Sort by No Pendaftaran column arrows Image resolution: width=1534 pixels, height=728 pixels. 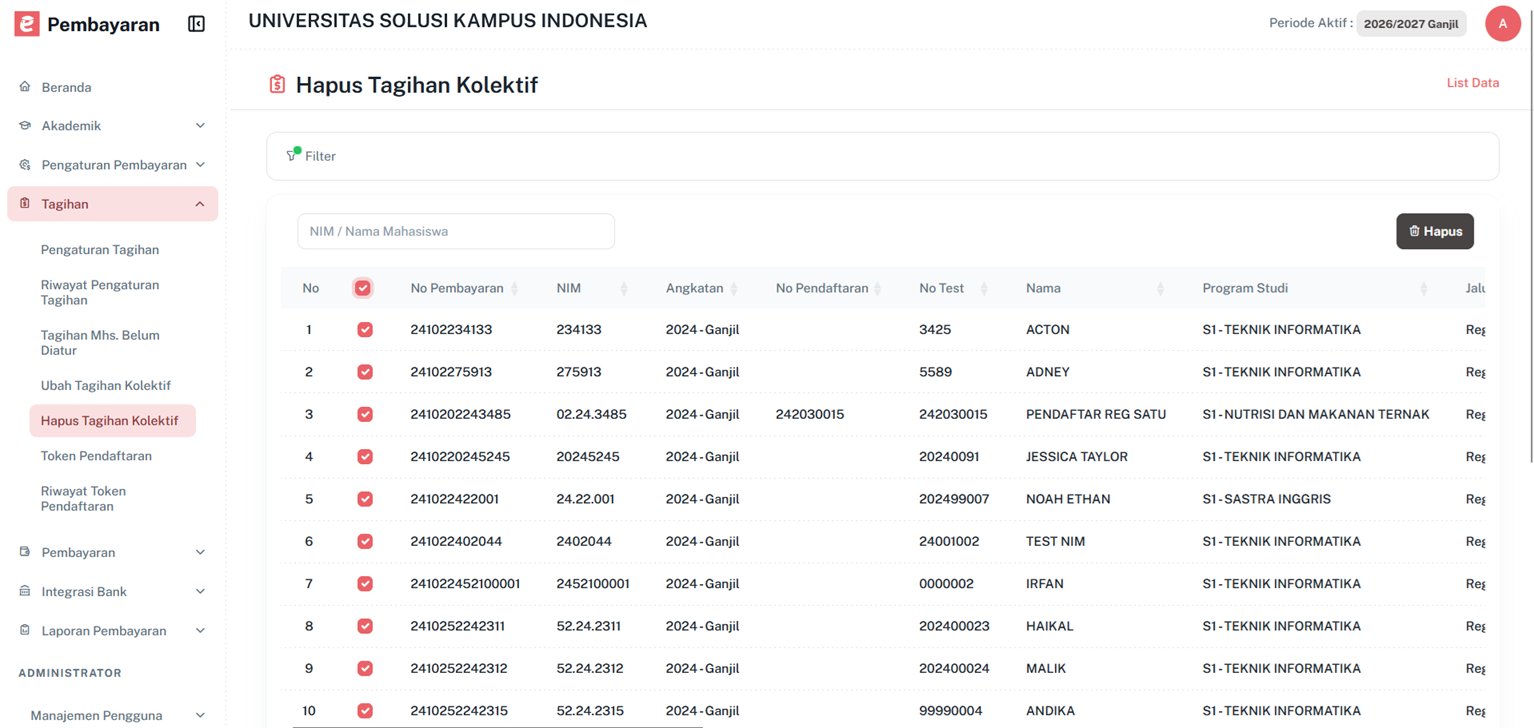878,289
